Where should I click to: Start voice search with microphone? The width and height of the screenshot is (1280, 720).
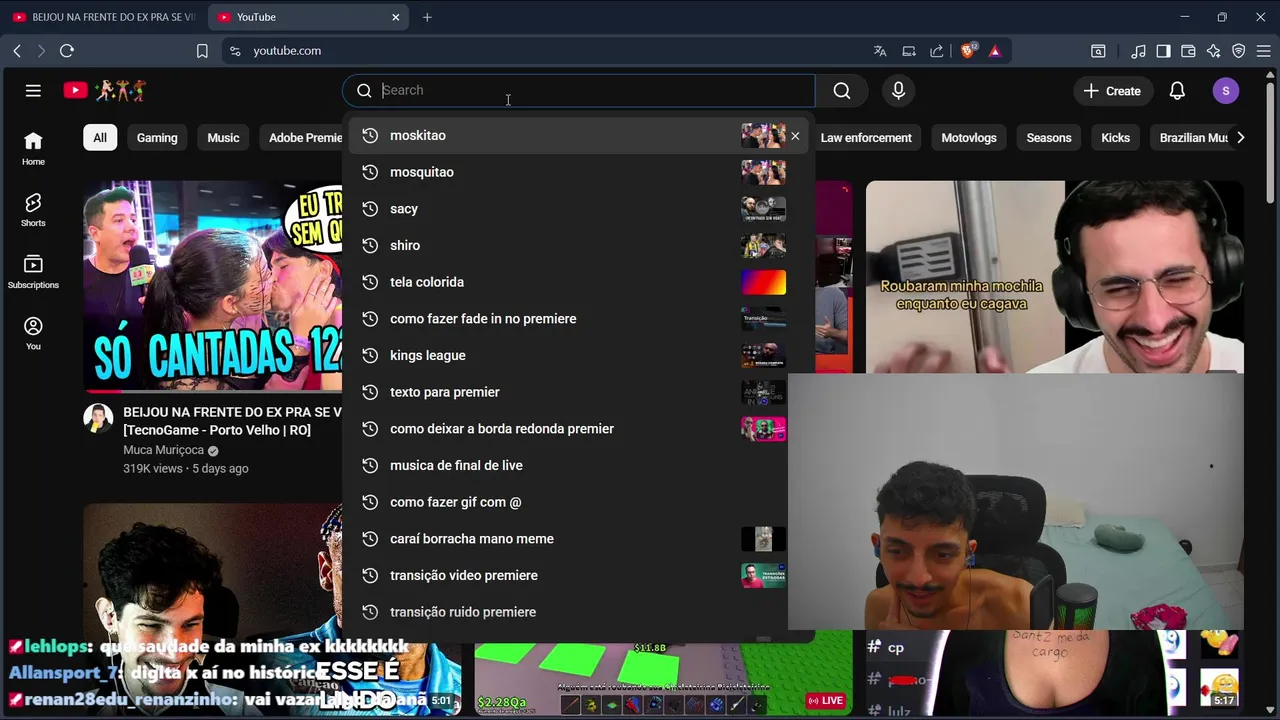click(x=898, y=91)
